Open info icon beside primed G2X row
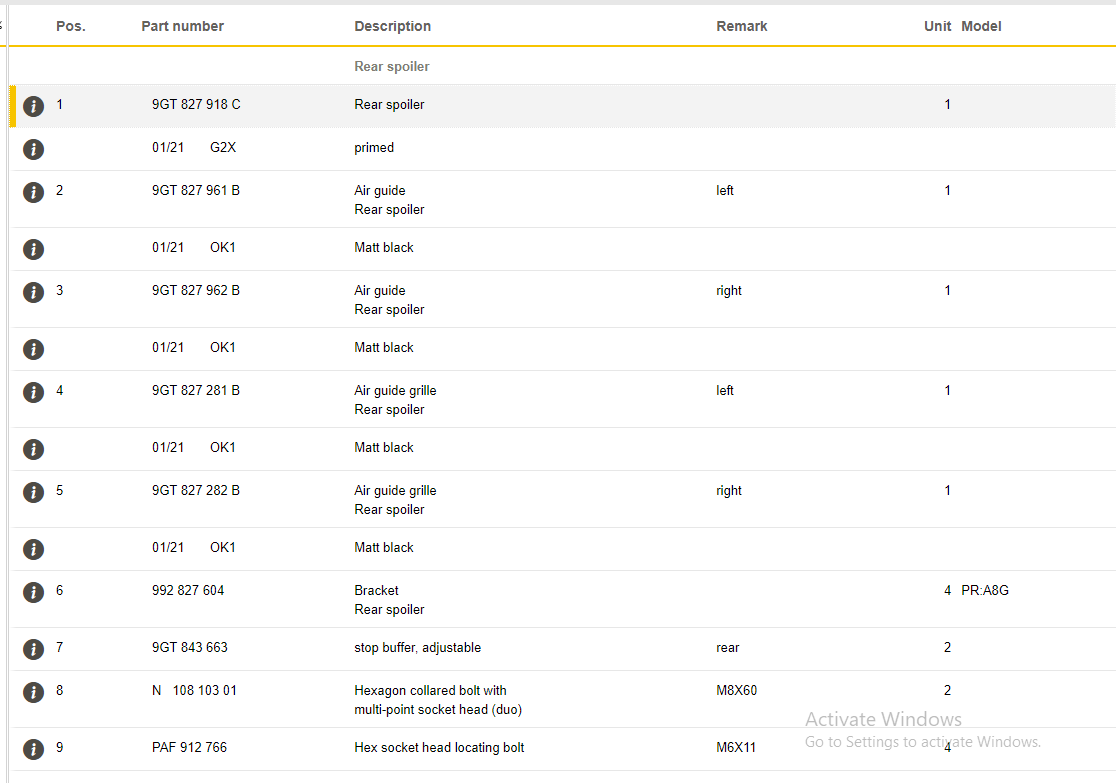 (x=34, y=149)
